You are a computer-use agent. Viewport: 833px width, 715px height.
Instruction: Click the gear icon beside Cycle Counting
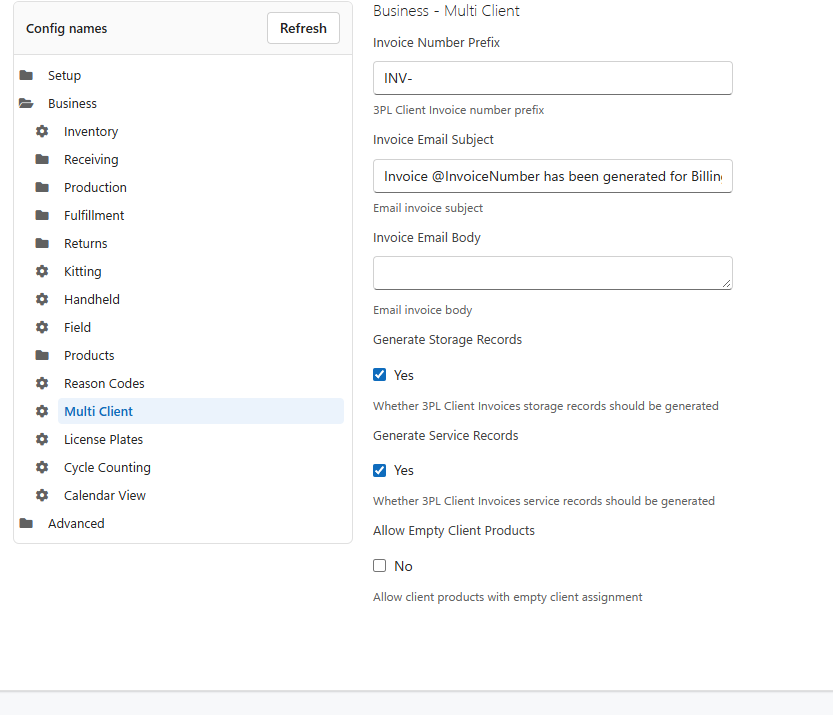pos(42,467)
